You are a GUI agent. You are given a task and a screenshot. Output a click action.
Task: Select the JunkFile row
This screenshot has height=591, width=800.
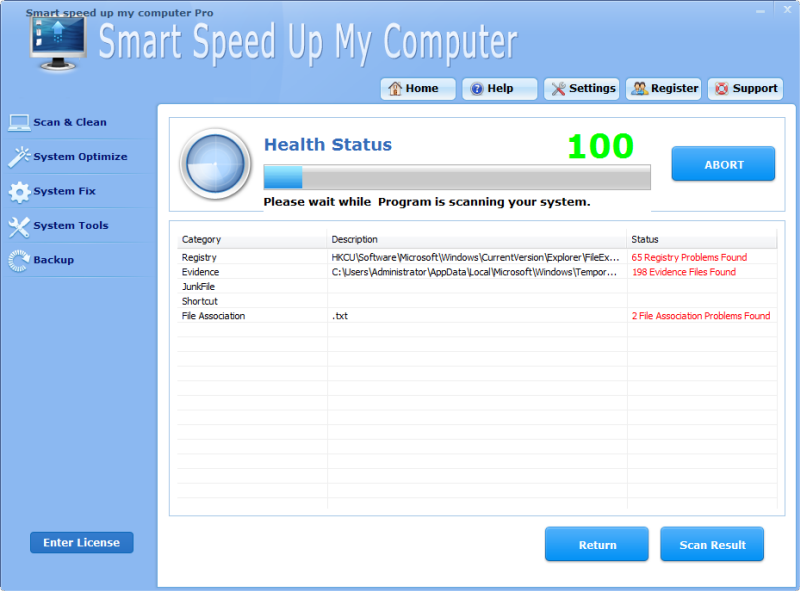point(477,287)
